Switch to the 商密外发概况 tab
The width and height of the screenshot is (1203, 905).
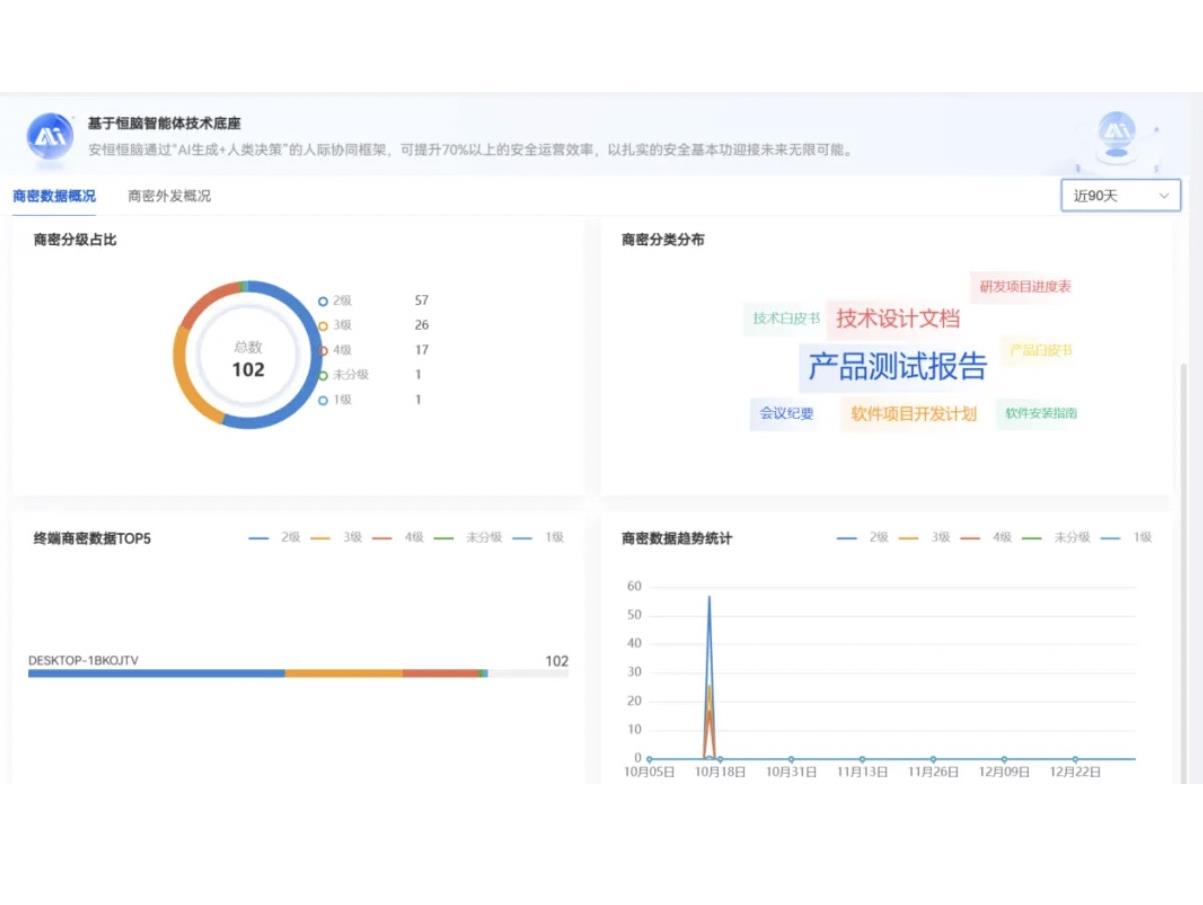[169, 196]
